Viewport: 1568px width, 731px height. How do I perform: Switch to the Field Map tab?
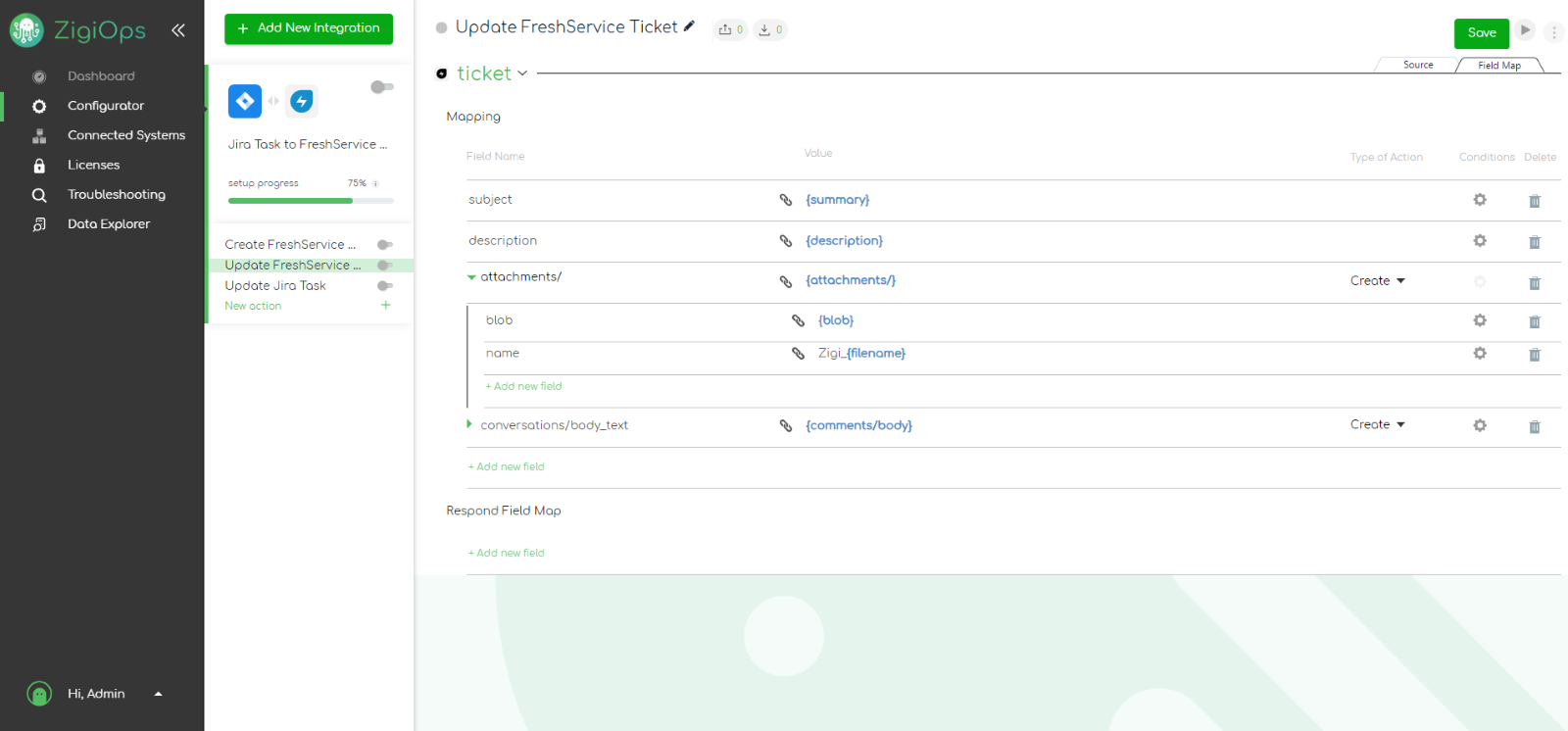tap(1499, 65)
